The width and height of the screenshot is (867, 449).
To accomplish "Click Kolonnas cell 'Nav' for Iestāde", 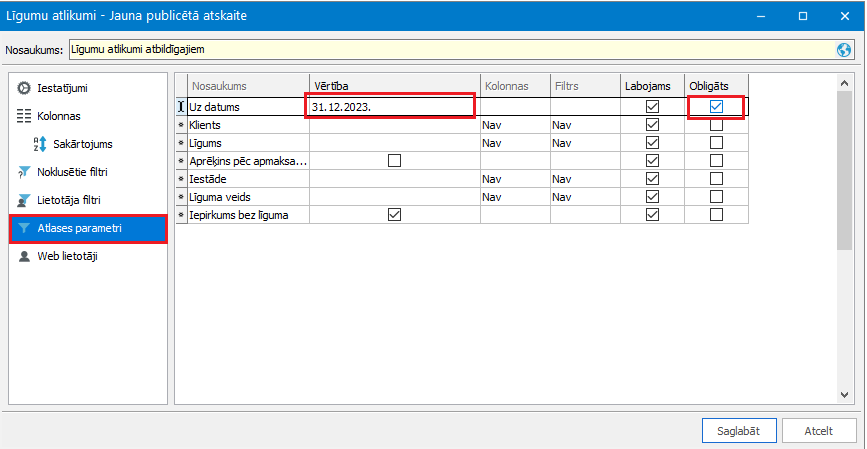I will pos(515,179).
